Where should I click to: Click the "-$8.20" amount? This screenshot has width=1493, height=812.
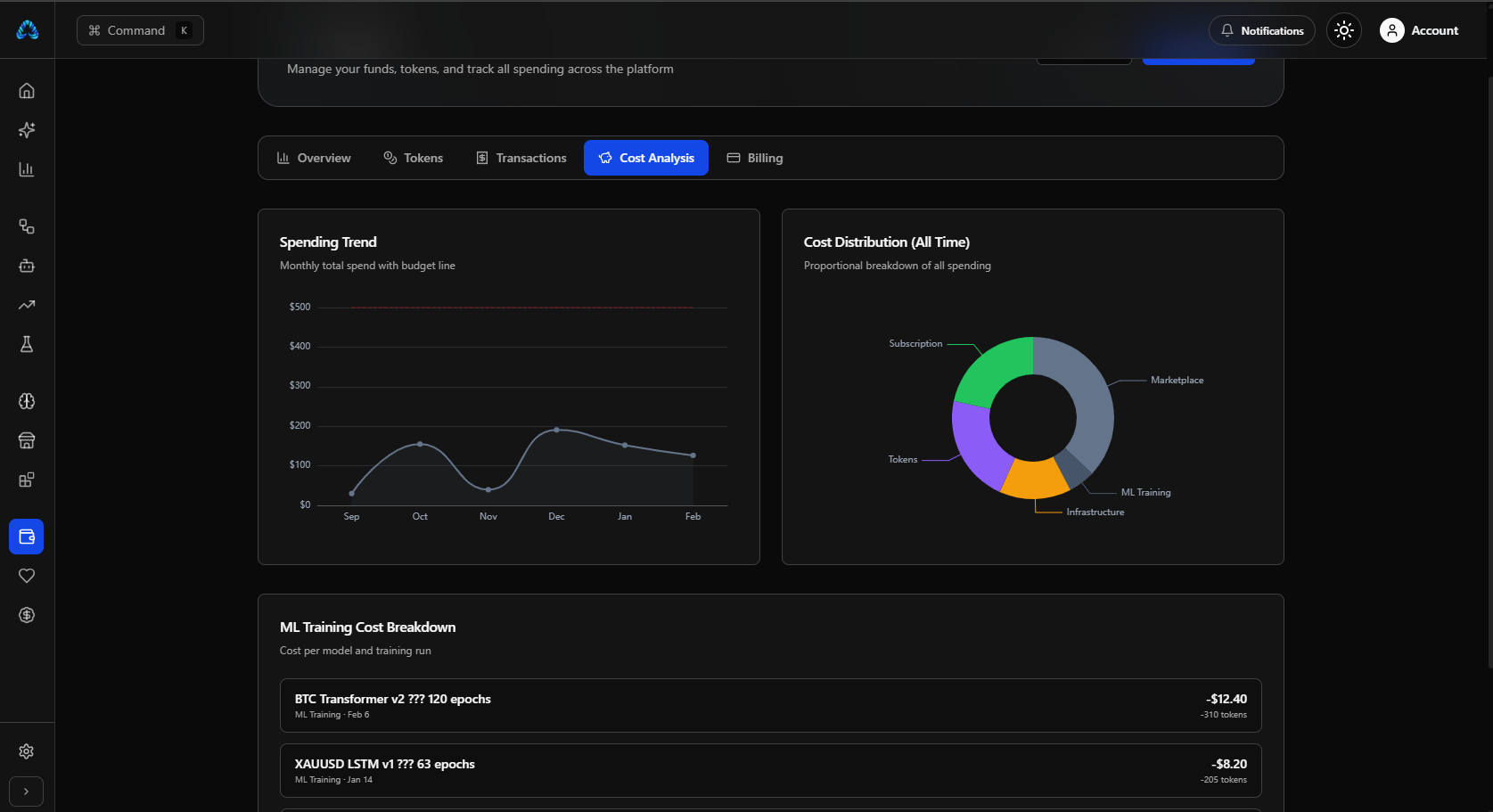[x=1229, y=765]
